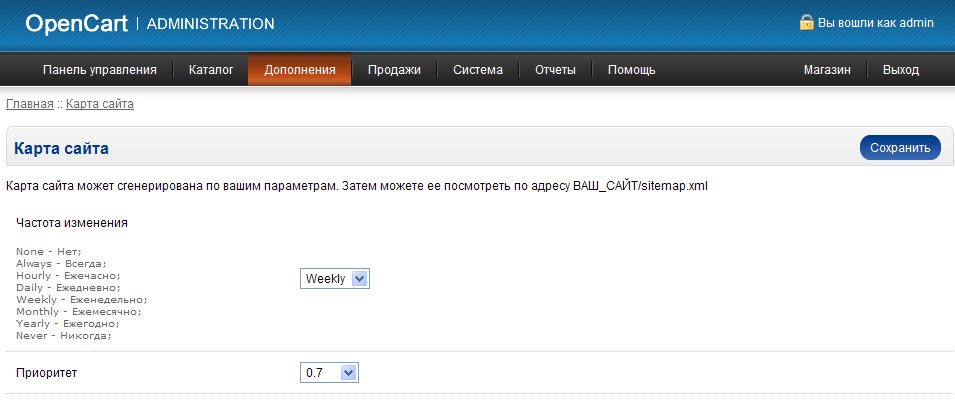The height and width of the screenshot is (419, 955).
Task: Go to the Отчеты menu
Action: coord(555,70)
